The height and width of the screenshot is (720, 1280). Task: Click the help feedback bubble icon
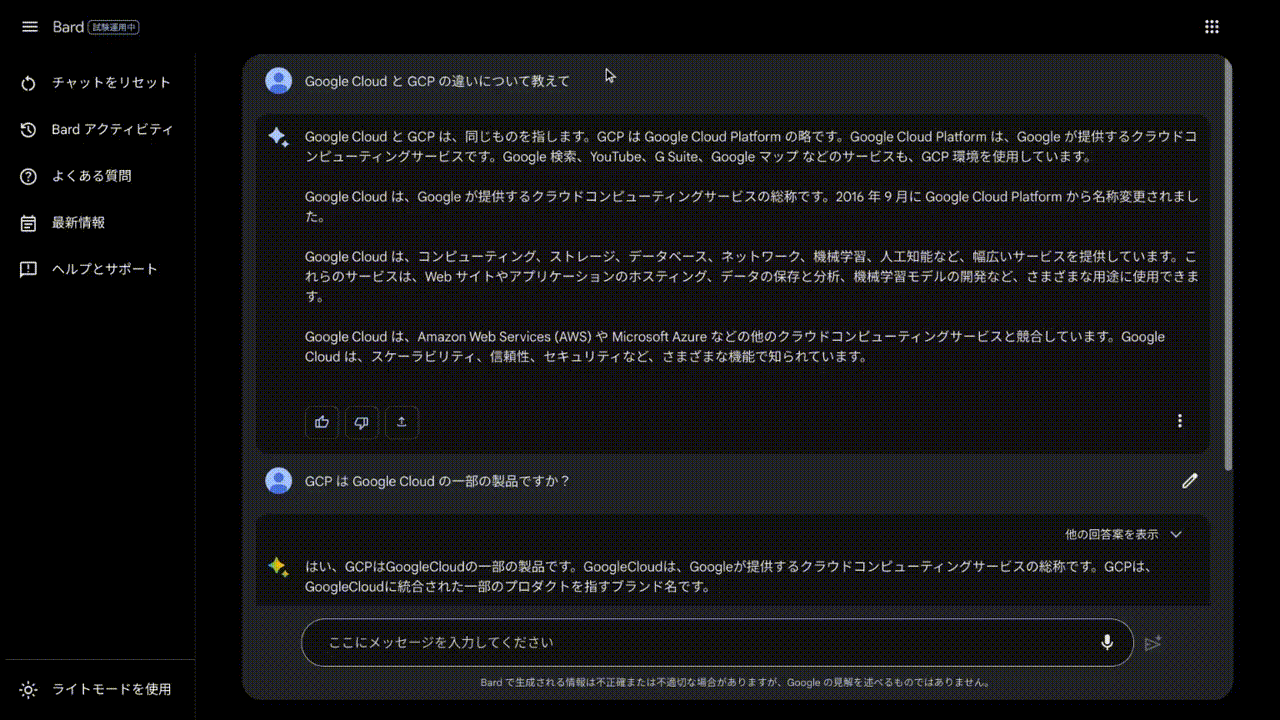click(28, 270)
